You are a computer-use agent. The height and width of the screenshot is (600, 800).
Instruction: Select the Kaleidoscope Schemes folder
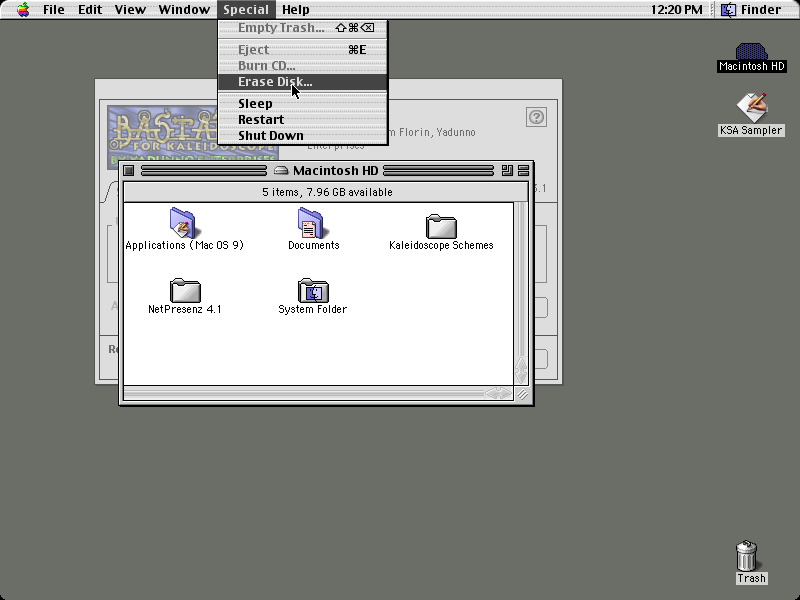click(x=441, y=233)
